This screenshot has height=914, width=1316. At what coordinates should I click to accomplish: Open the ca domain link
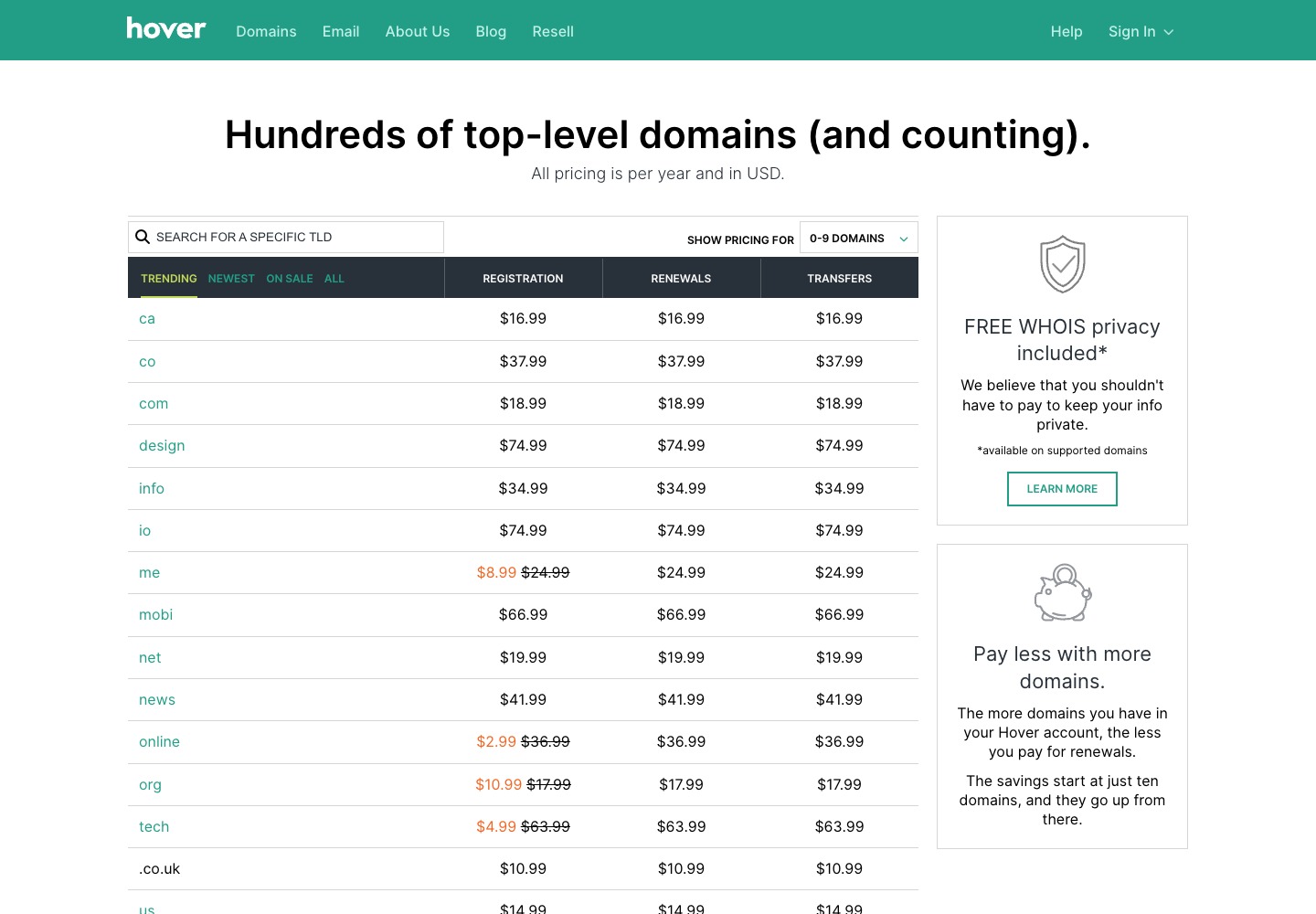(147, 319)
